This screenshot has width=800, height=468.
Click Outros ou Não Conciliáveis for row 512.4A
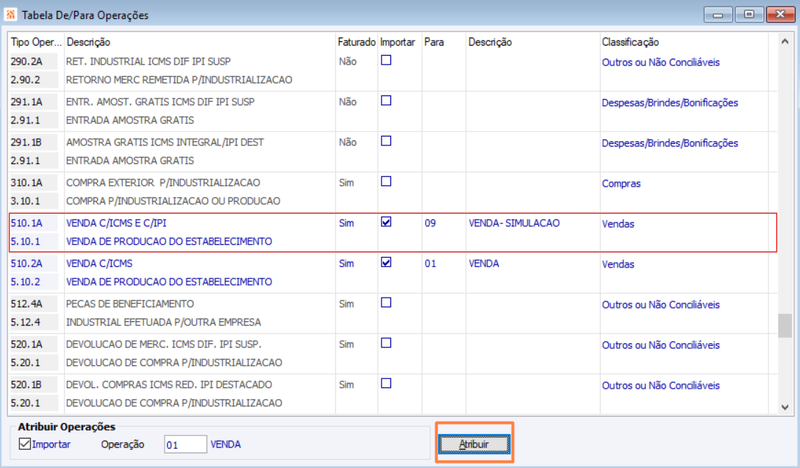tap(661, 305)
